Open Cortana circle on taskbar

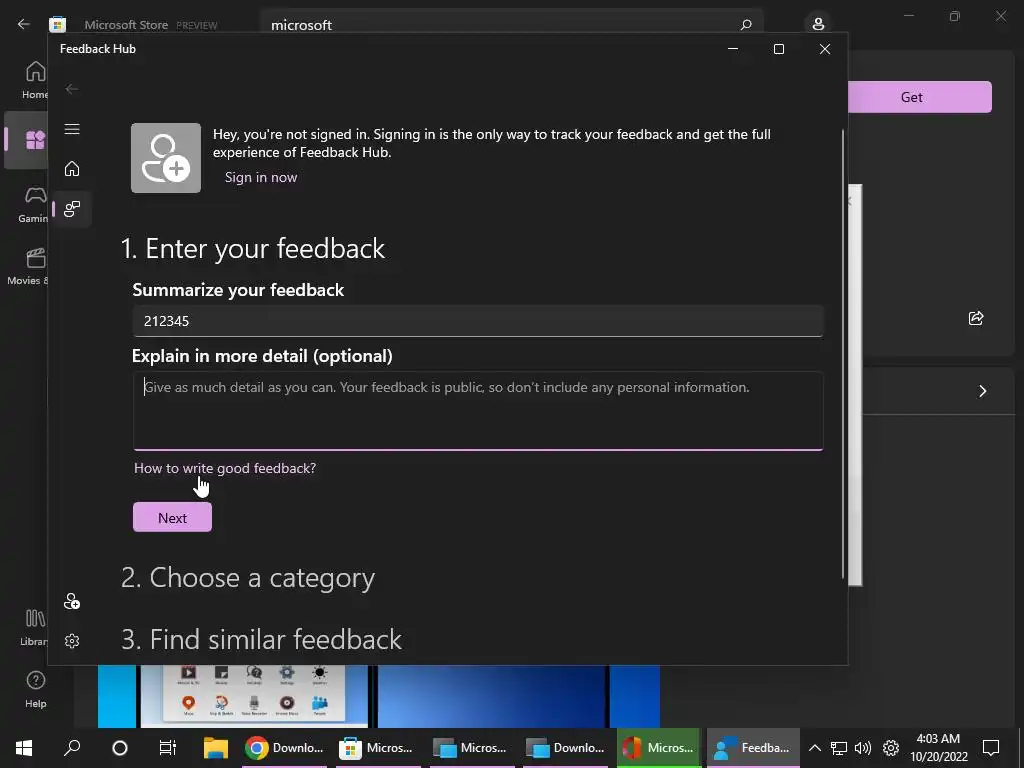pyautogui.click(x=120, y=748)
